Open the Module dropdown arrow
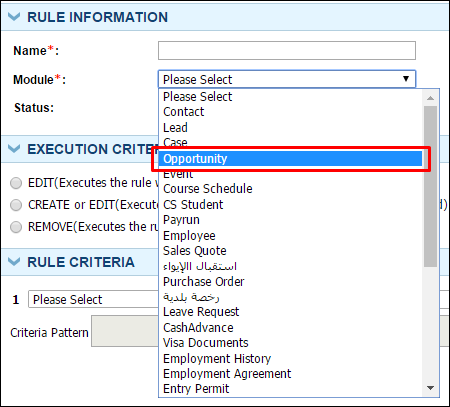This screenshot has width=450, height=407. (x=406, y=79)
